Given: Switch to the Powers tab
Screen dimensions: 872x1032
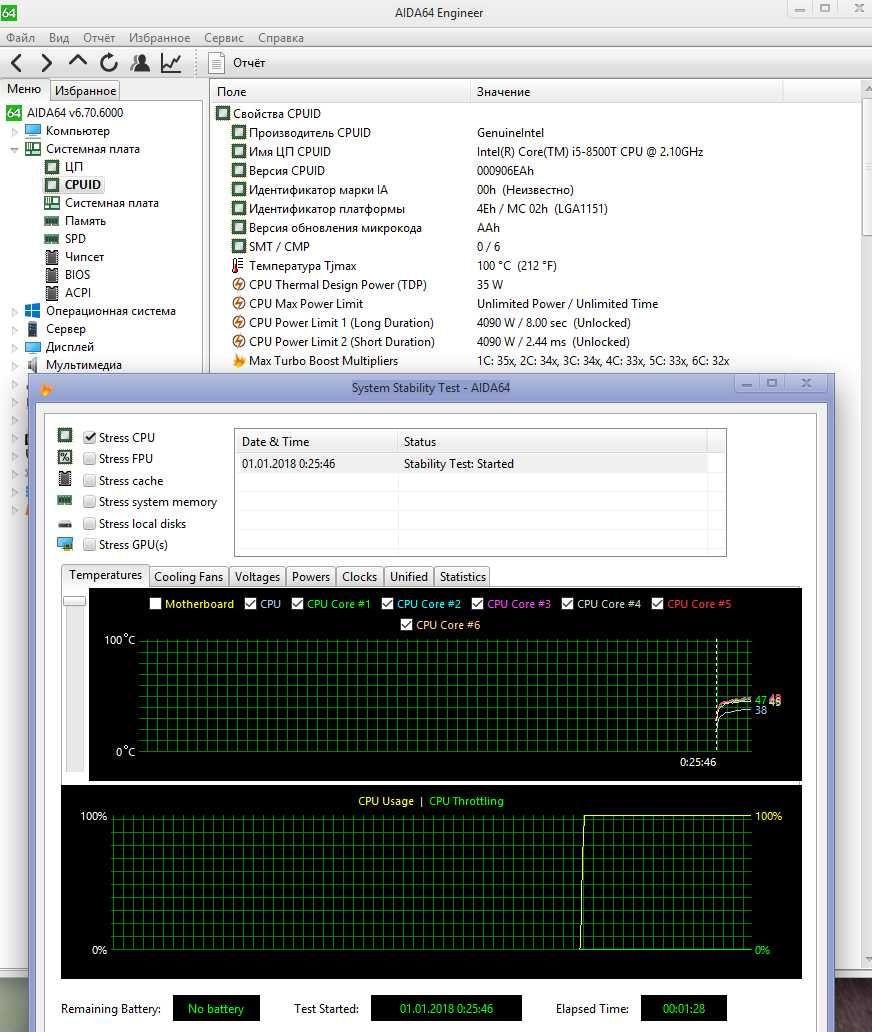Looking at the screenshot, I should pos(311,577).
